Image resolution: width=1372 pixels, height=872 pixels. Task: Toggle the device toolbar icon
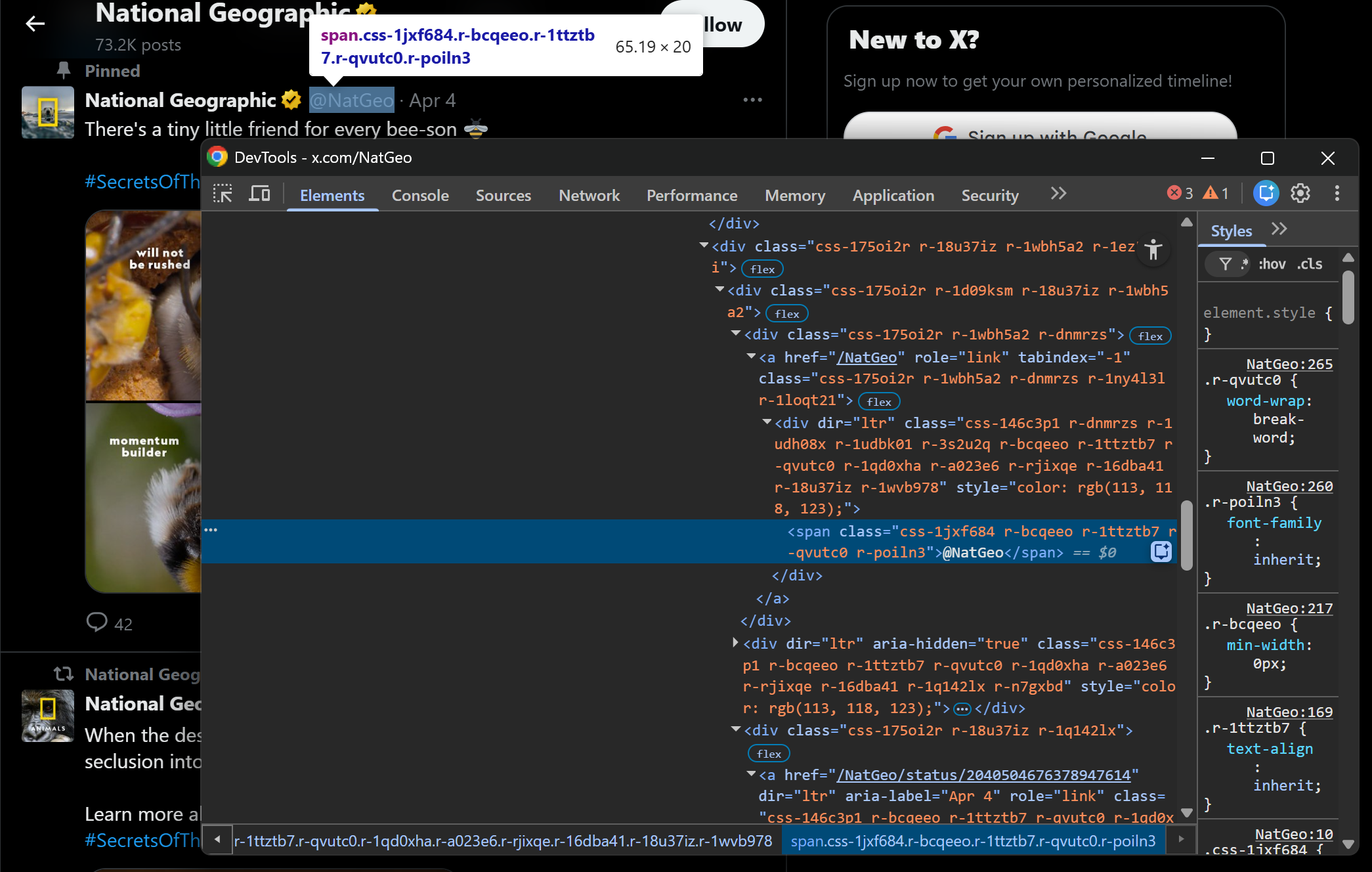(x=260, y=194)
